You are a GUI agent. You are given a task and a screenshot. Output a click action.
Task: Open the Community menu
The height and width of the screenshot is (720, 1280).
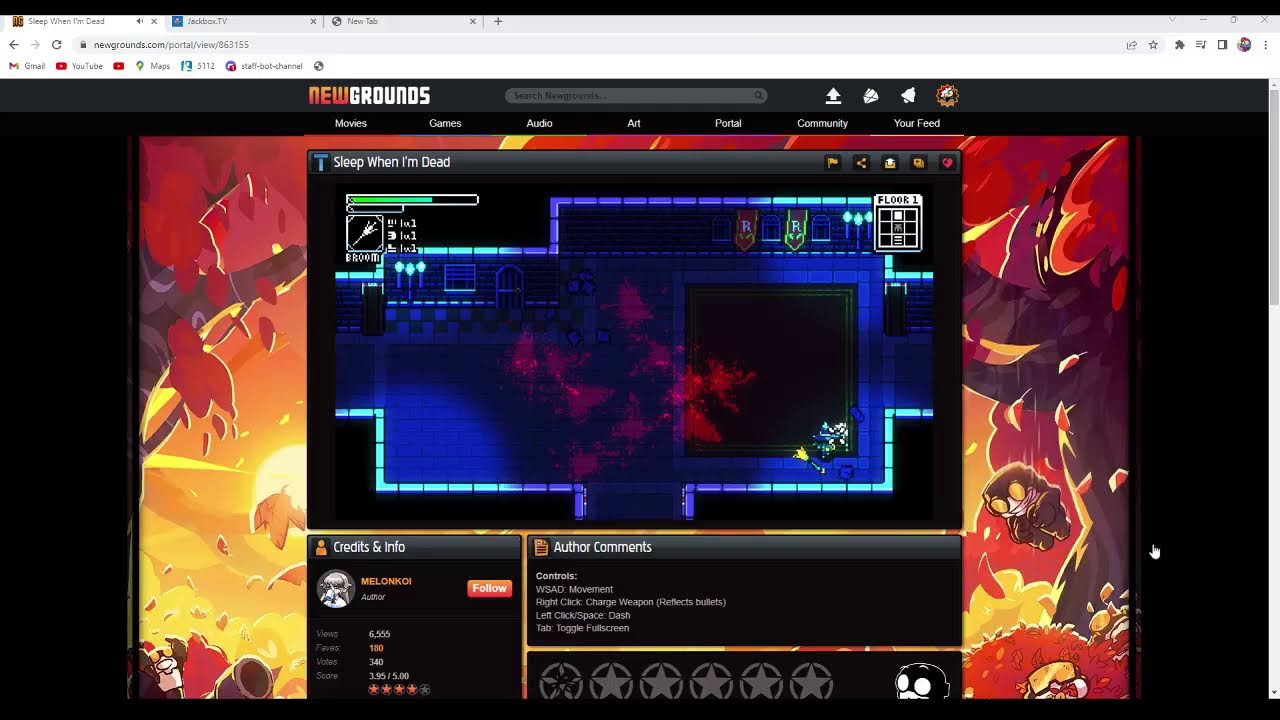click(822, 123)
